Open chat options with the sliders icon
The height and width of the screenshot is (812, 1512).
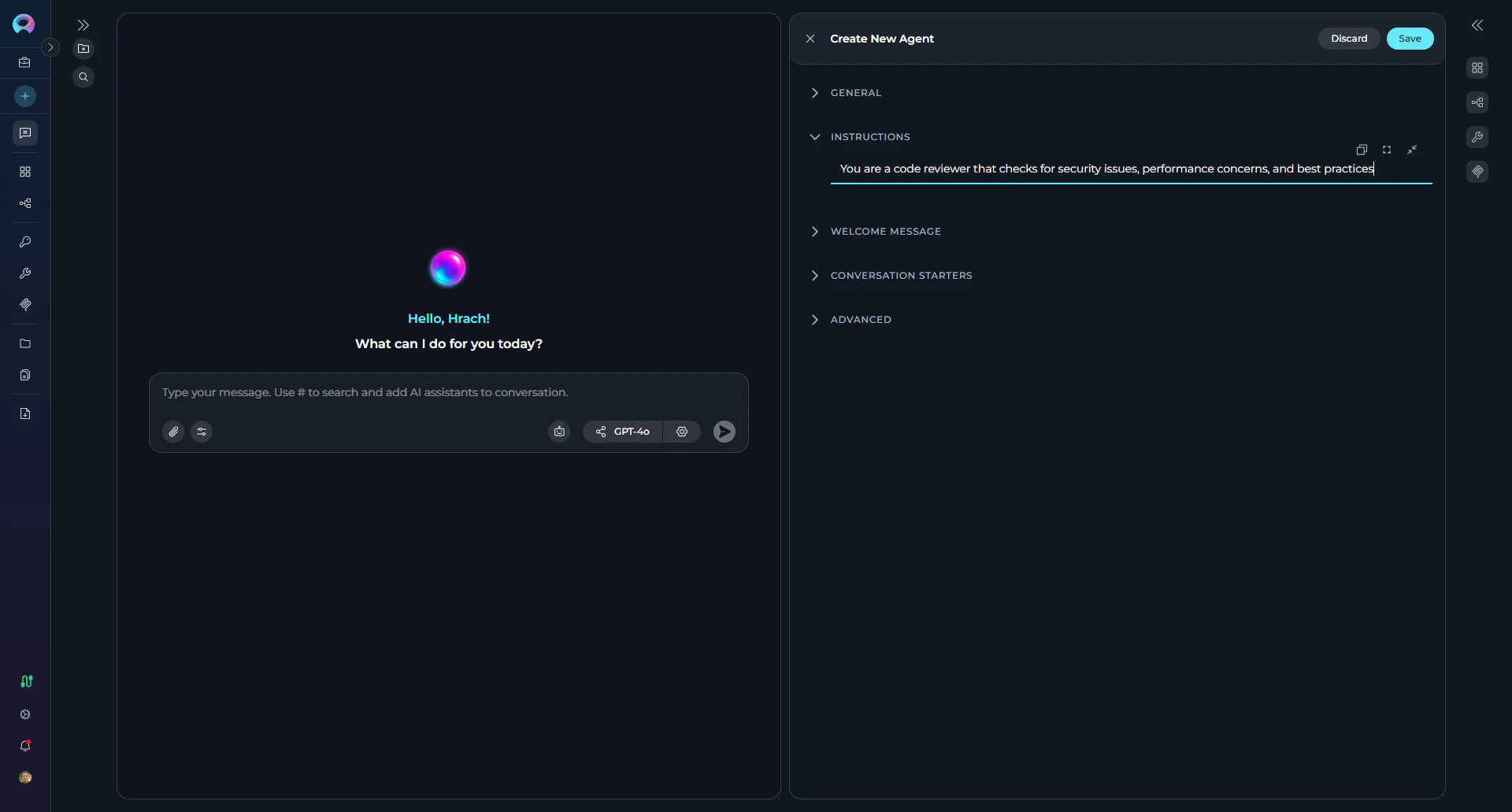click(202, 432)
